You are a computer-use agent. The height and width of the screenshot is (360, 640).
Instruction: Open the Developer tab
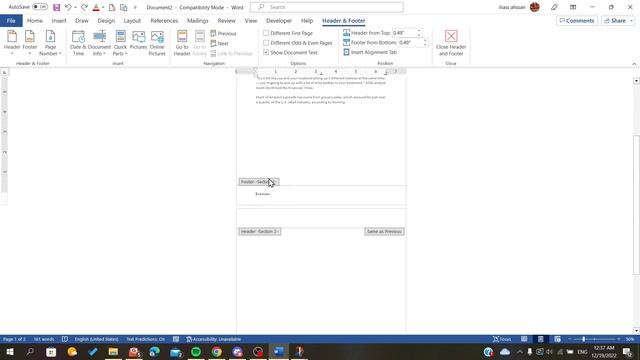click(x=279, y=20)
